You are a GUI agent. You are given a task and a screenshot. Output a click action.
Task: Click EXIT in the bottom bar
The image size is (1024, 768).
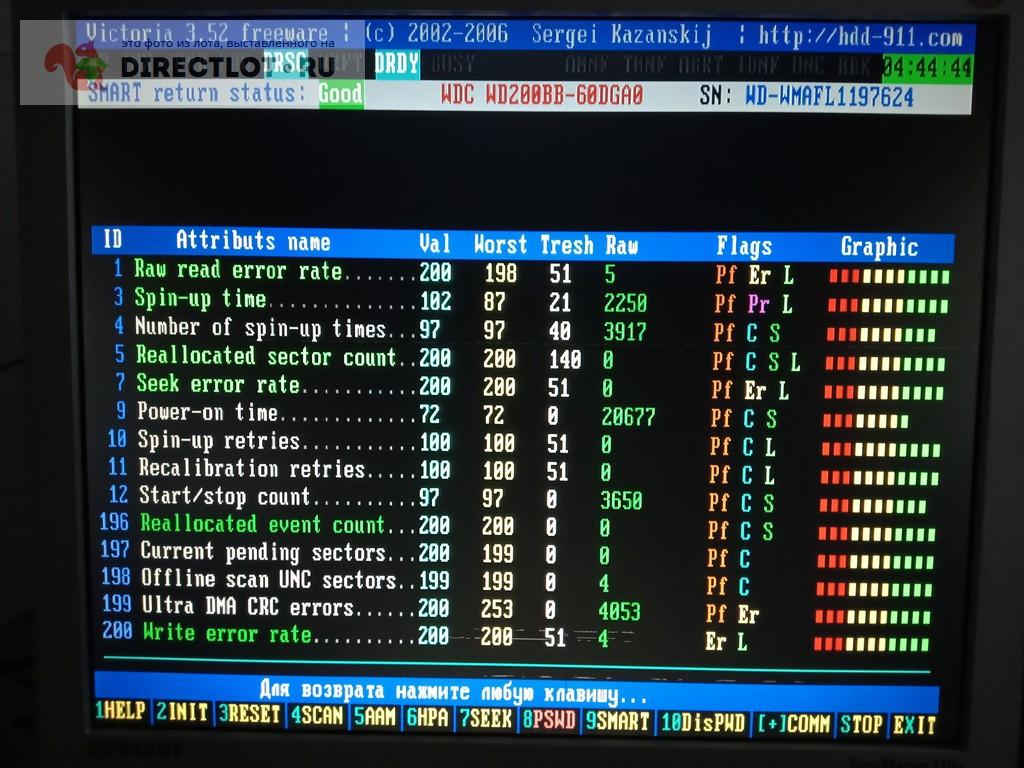pyautogui.click(x=914, y=726)
